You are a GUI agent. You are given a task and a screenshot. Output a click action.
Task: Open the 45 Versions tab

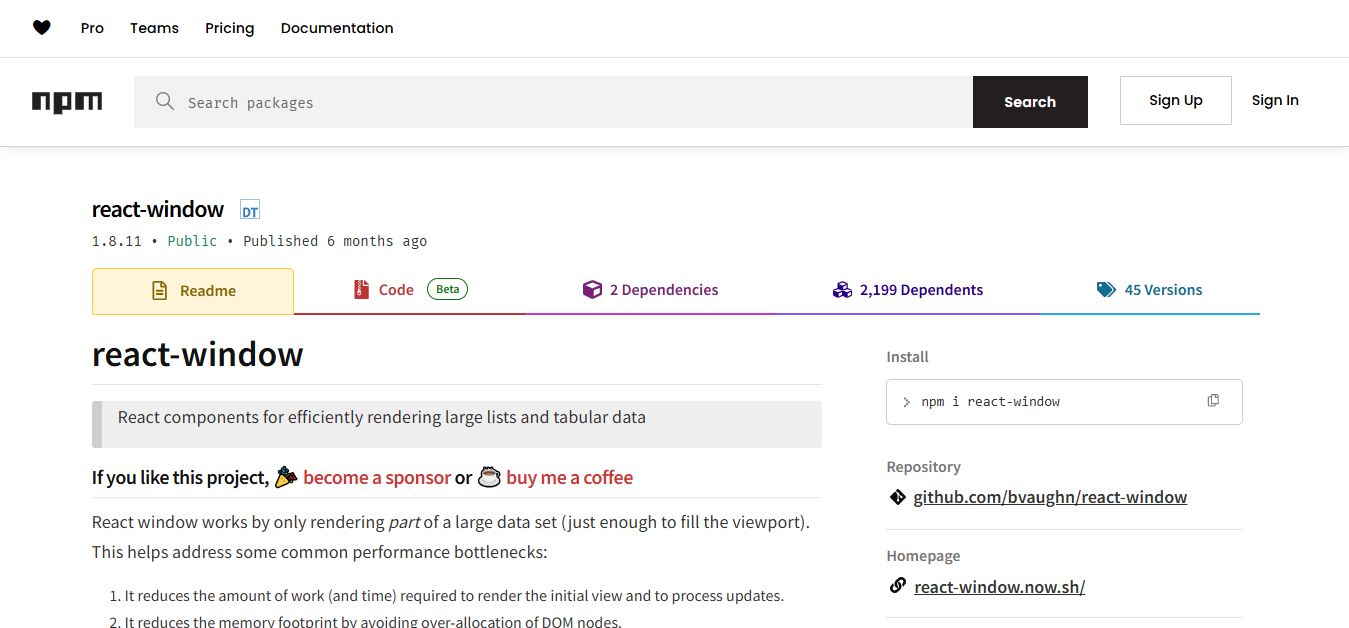pos(1149,290)
